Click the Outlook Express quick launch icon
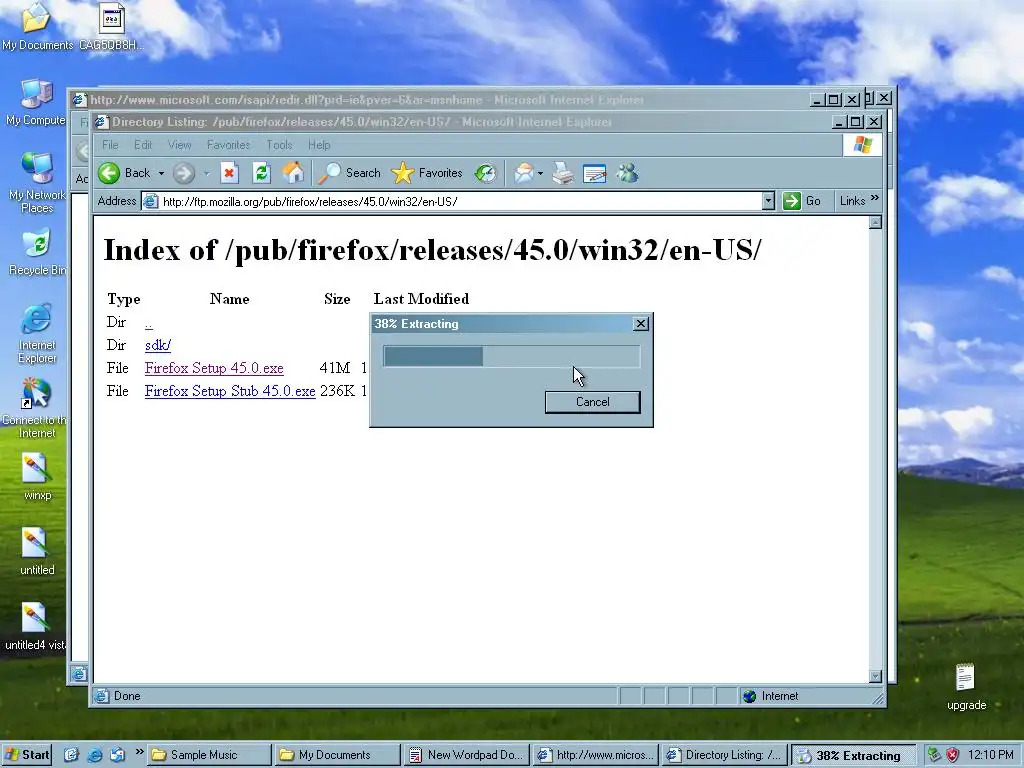This screenshot has width=1024, height=768. click(118, 755)
